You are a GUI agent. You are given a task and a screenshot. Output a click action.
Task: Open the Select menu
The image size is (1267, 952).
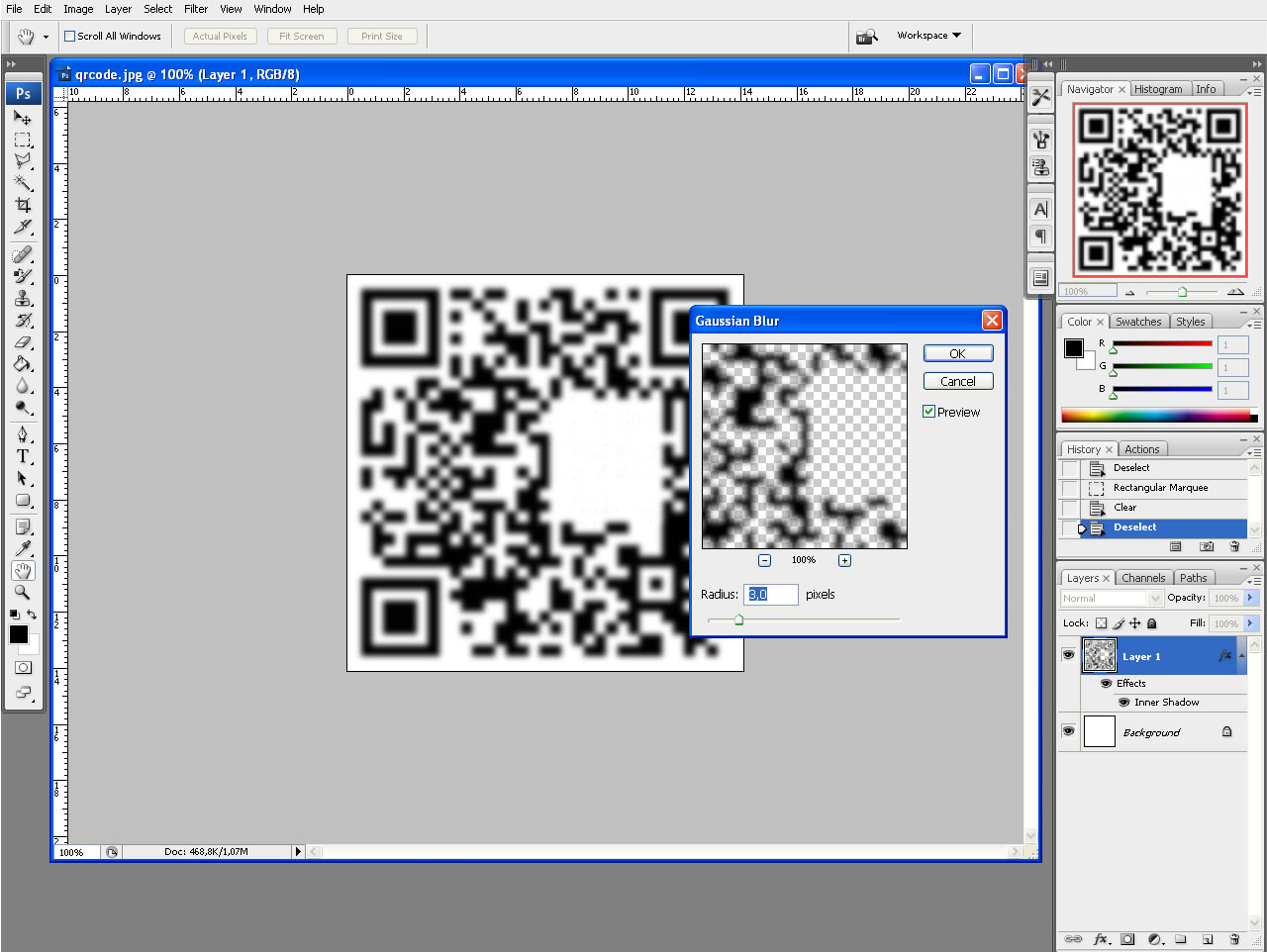coord(157,9)
